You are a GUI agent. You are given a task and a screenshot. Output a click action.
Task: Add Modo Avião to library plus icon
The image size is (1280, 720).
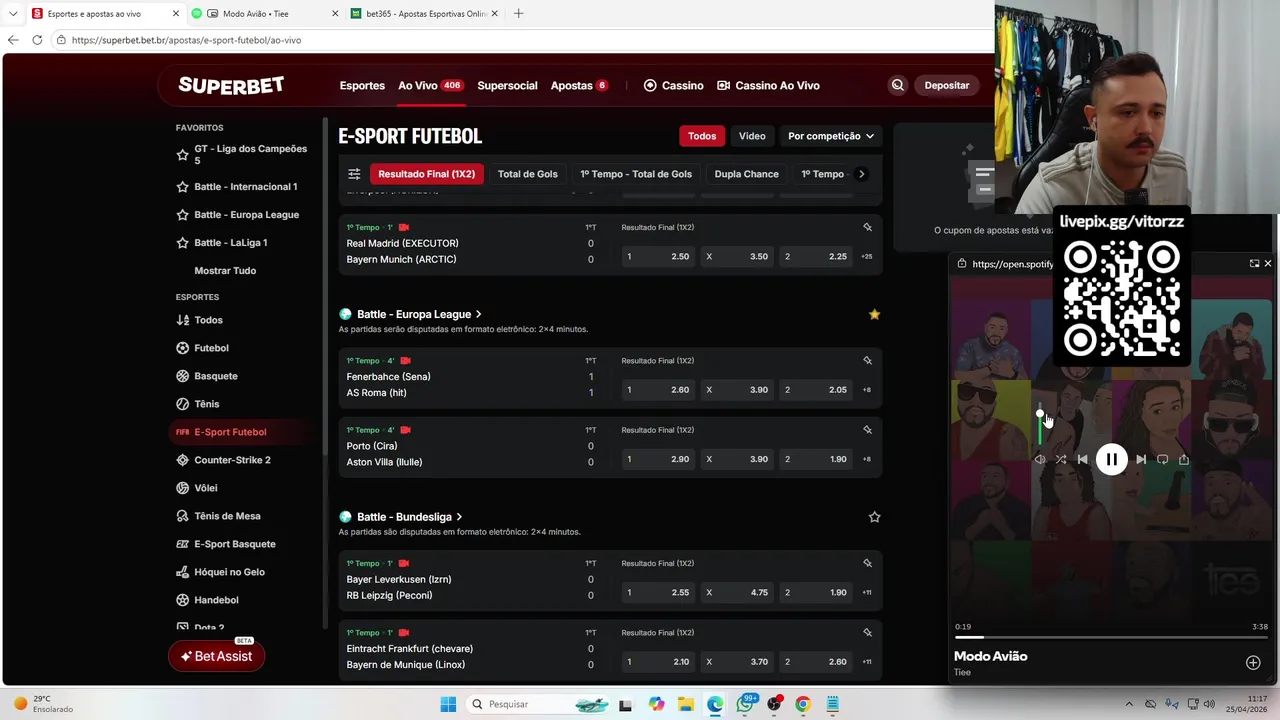click(x=1253, y=663)
